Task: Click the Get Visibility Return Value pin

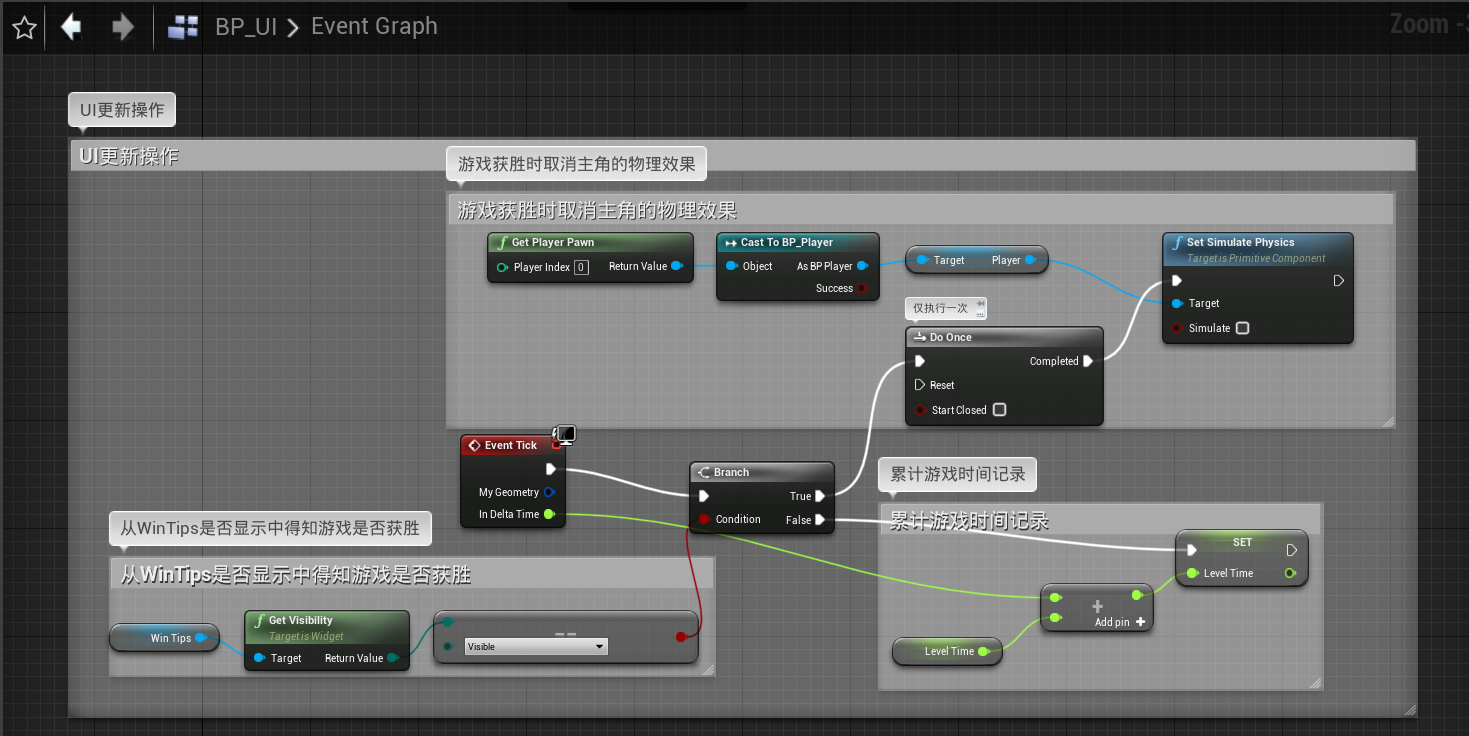Action: [393, 658]
